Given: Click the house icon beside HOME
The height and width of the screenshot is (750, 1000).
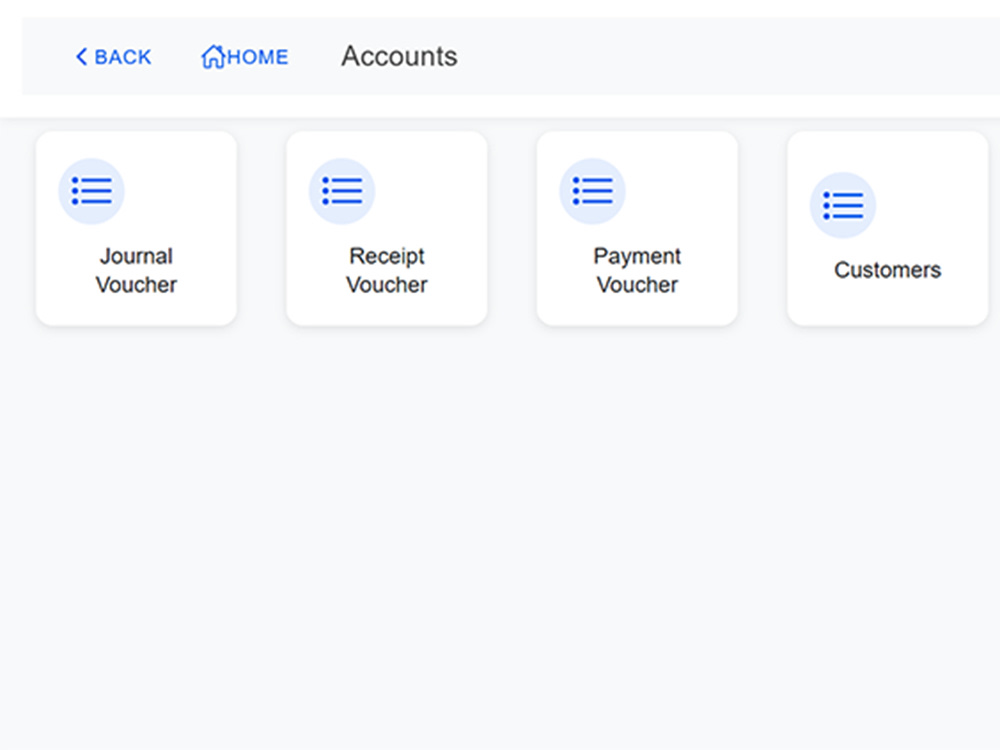Looking at the screenshot, I should [213, 57].
